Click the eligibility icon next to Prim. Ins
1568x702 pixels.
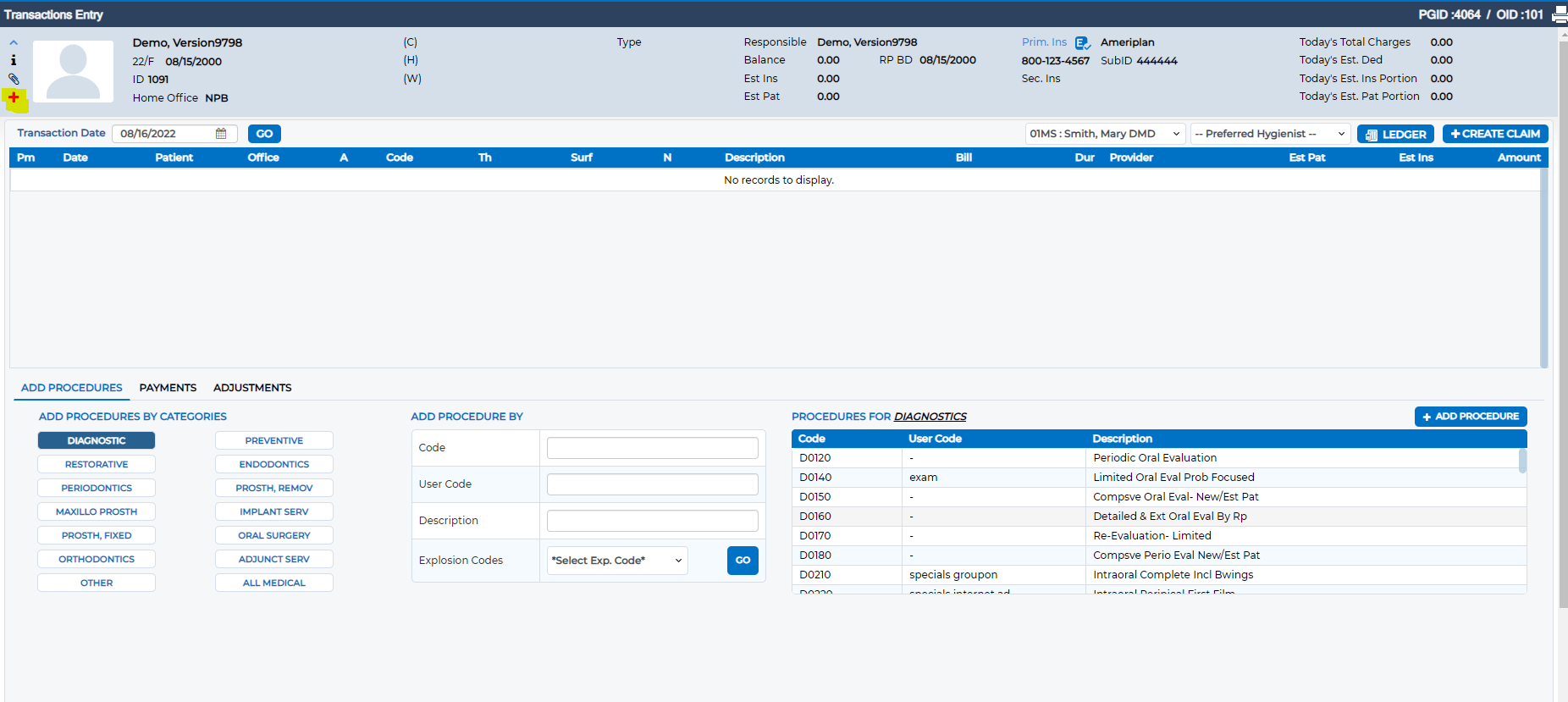(x=1082, y=43)
